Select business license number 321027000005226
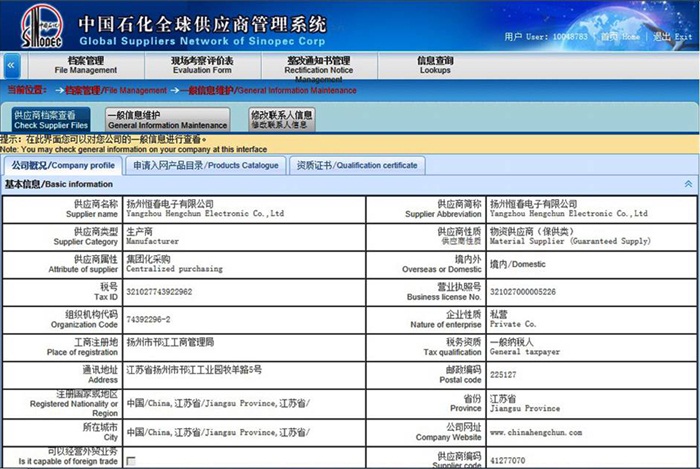 [x=523, y=292]
